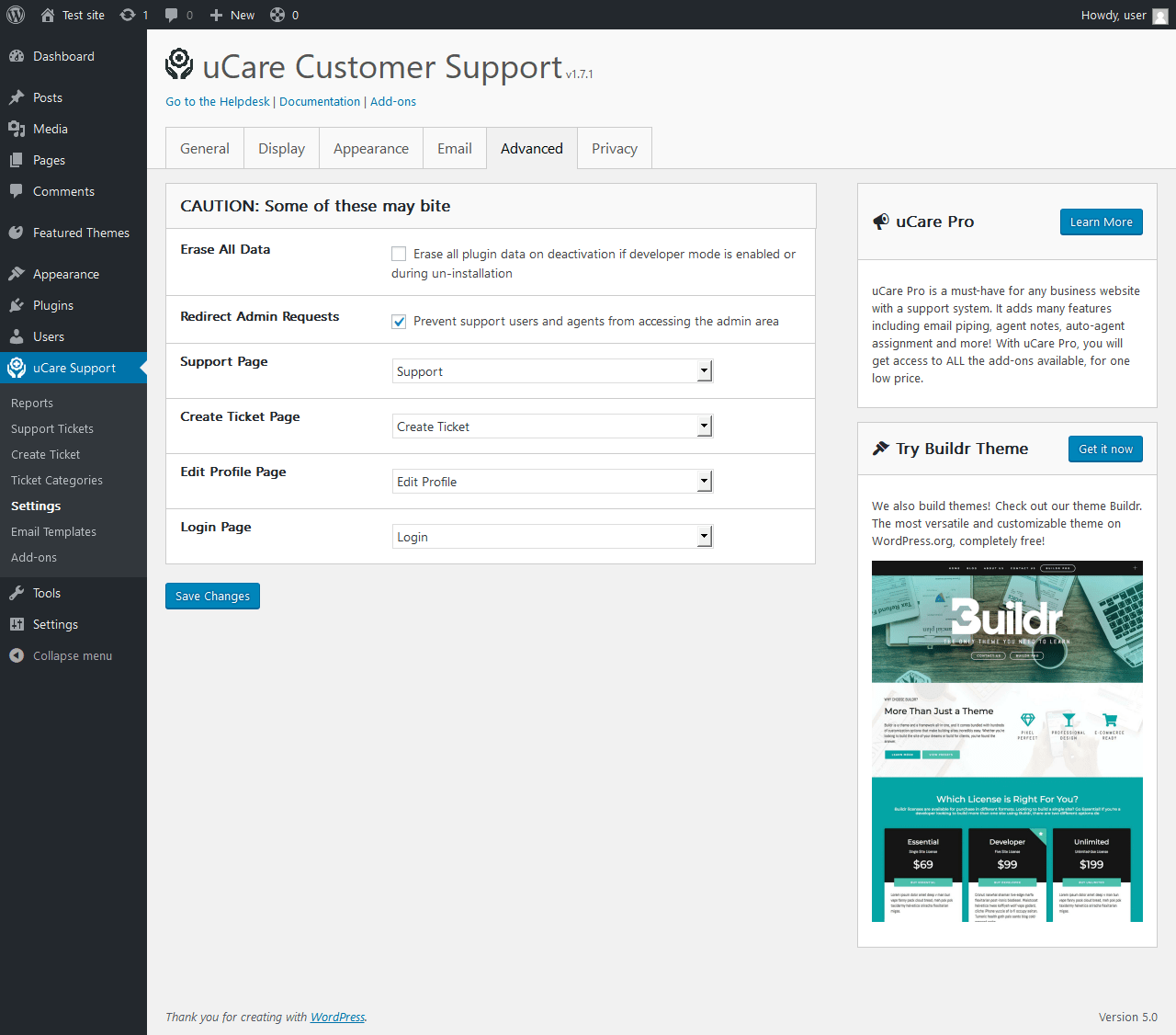
Task: Click the Plugins plug icon
Action: click(x=17, y=305)
